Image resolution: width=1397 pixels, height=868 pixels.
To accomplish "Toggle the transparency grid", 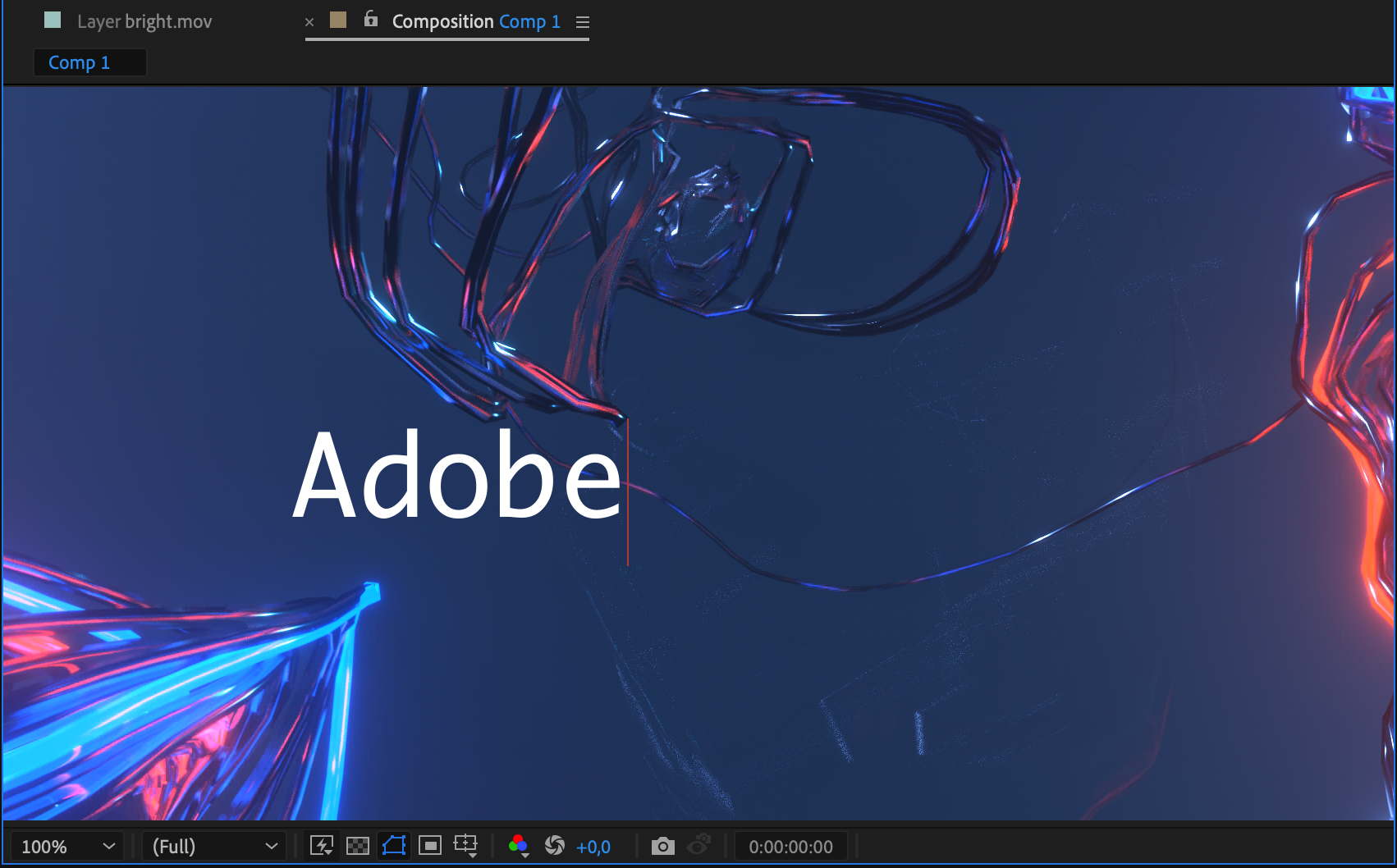I will coord(358,846).
